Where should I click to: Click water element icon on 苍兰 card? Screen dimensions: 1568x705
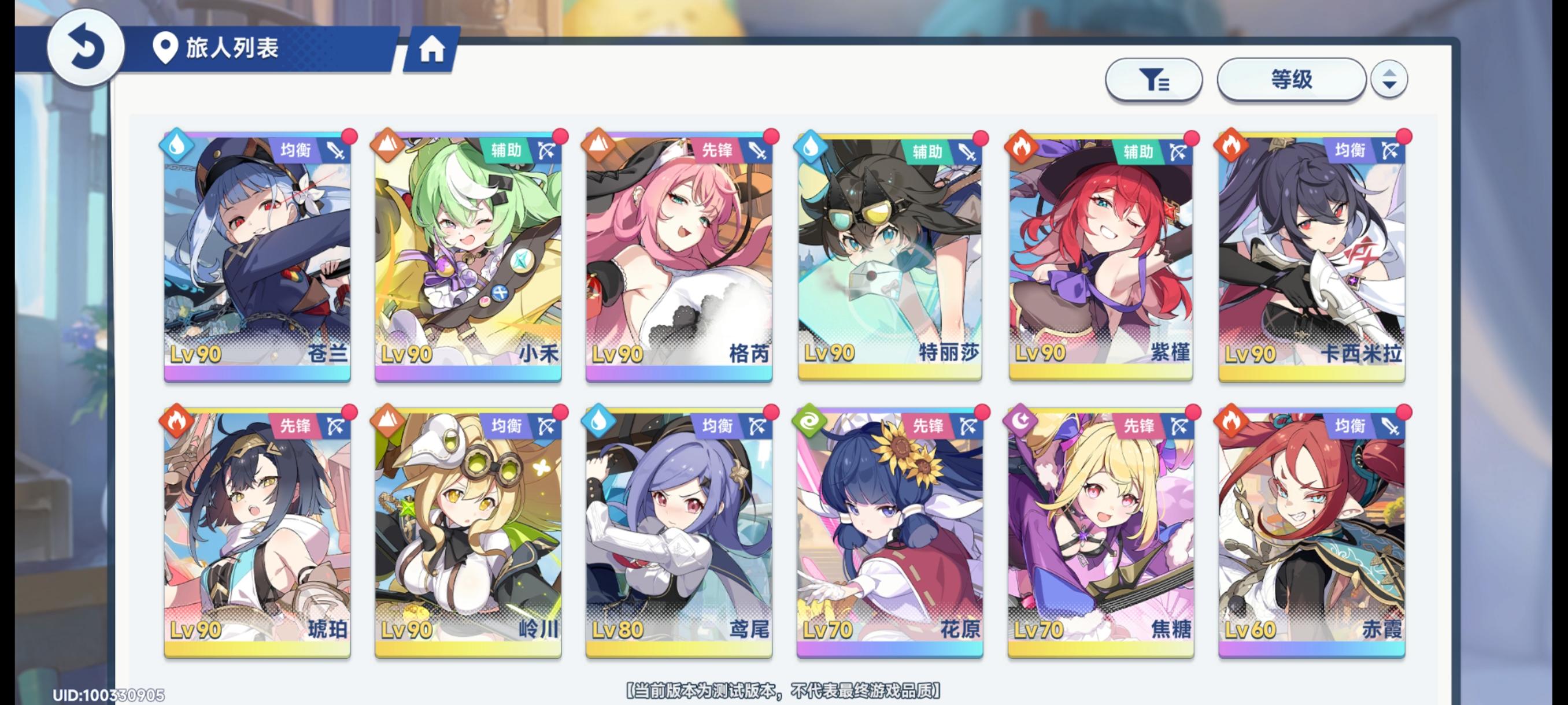tap(176, 146)
